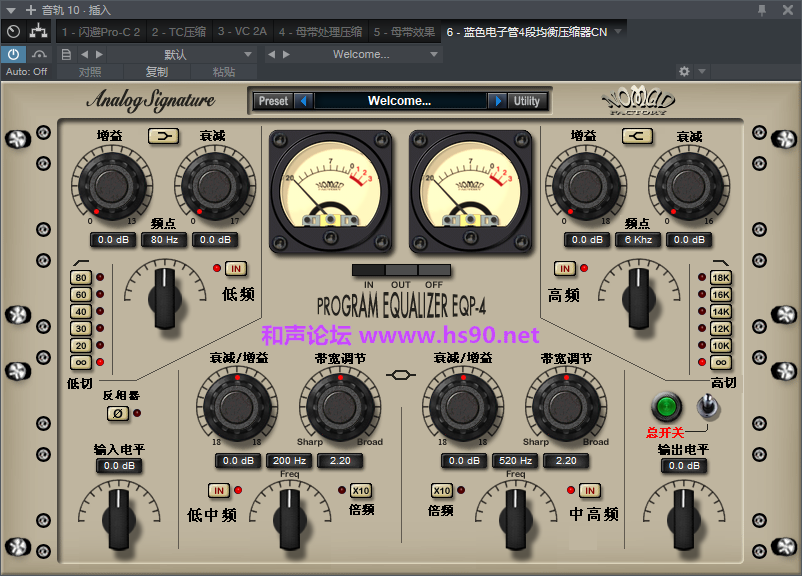Pin the plugin window
Screen dimensions: 802x576
click(762, 10)
